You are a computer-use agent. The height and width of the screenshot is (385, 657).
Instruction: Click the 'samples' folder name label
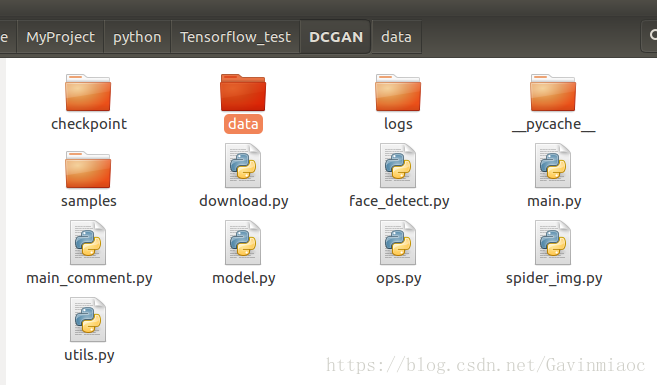click(x=89, y=201)
